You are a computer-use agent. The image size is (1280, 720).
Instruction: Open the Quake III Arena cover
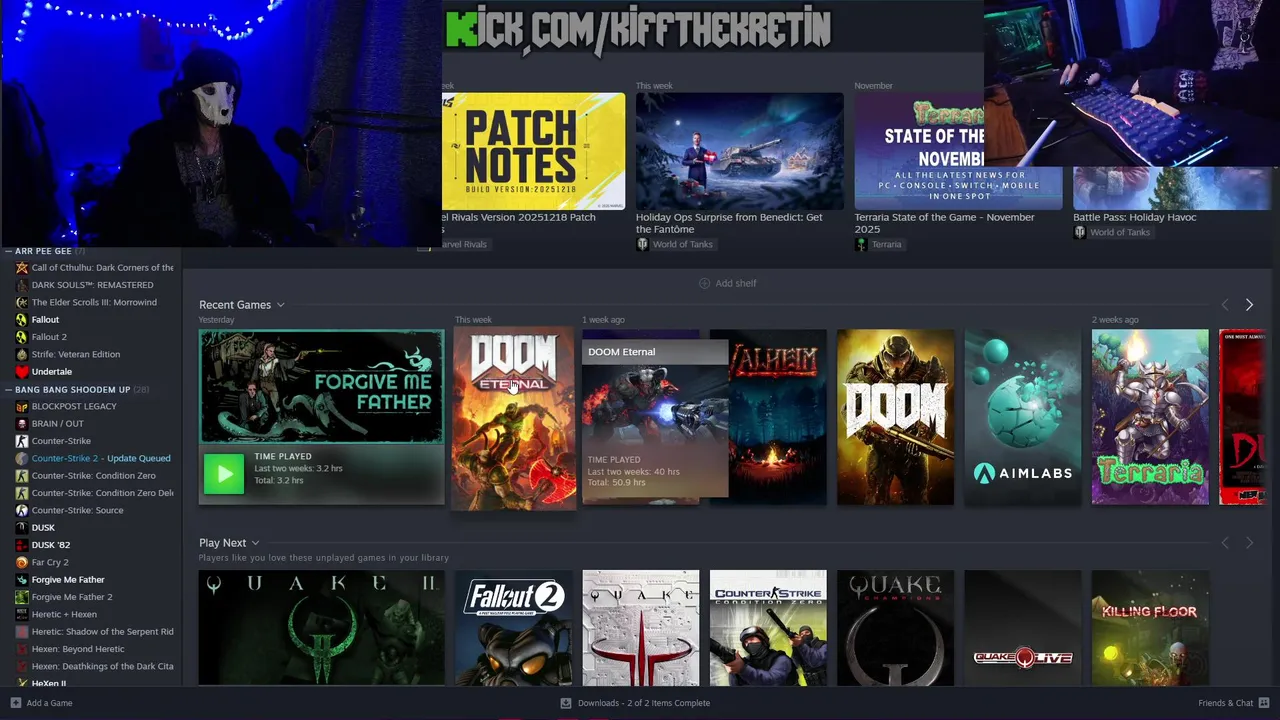[641, 628]
